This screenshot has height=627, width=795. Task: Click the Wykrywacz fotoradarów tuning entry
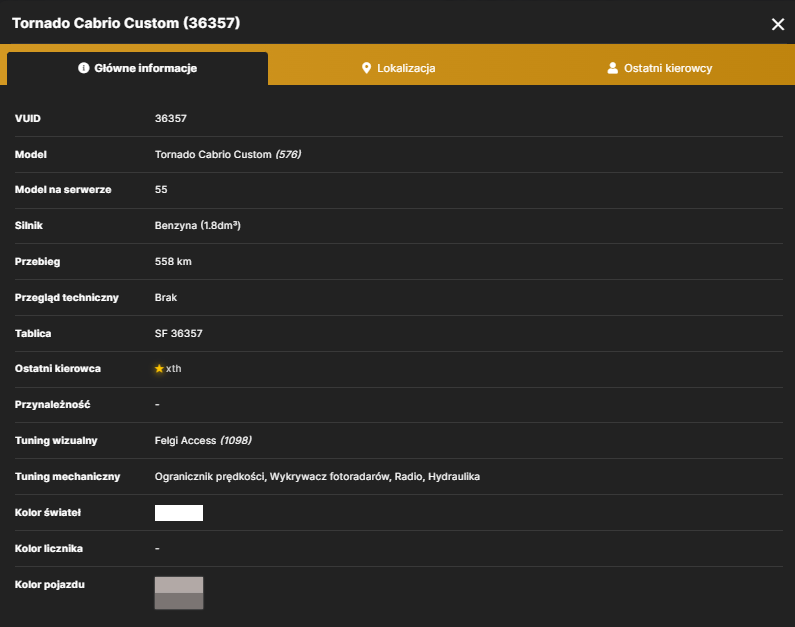click(330, 476)
